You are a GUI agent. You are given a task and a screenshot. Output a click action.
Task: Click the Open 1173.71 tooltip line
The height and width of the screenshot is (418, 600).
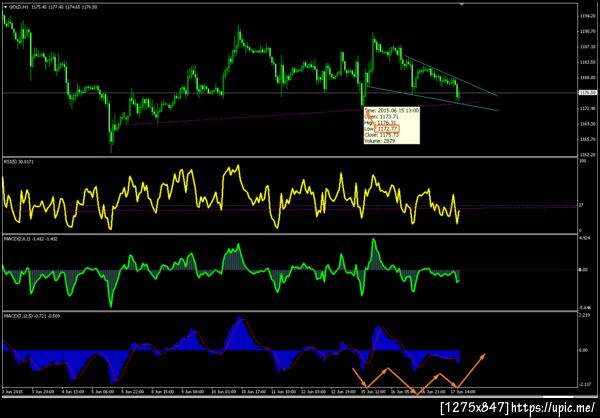point(383,116)
